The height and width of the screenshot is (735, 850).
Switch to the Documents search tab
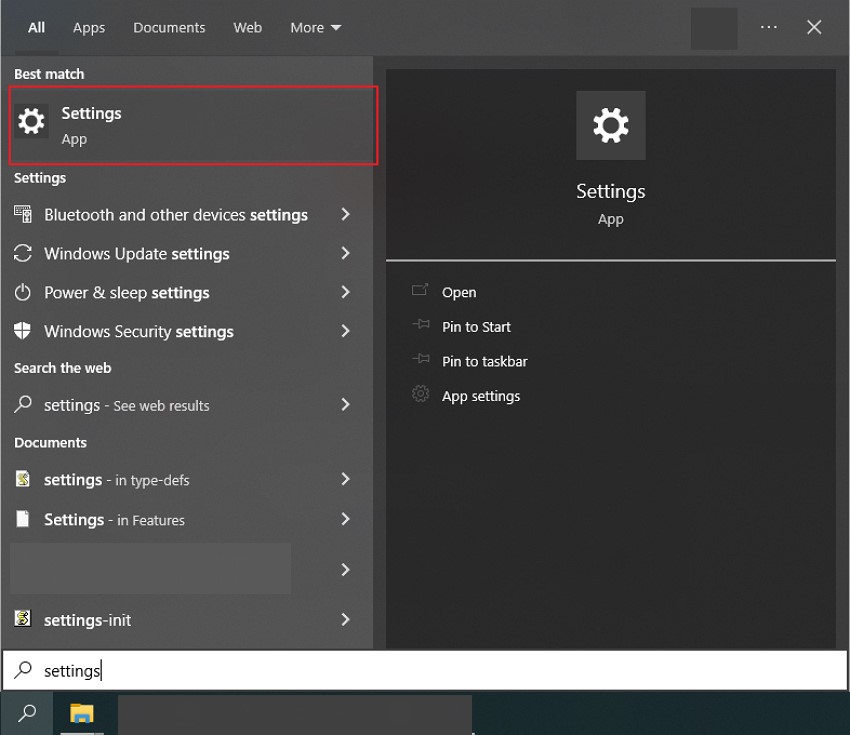coord(169,28)
